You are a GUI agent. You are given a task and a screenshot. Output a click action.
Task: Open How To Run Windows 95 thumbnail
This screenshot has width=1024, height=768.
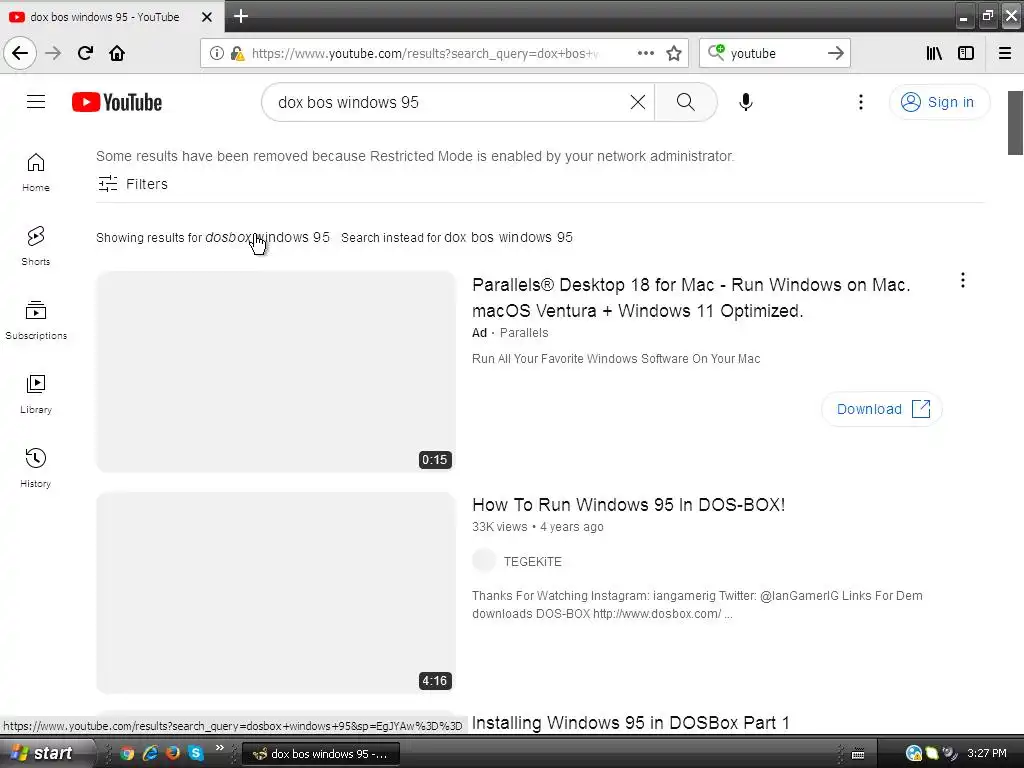coord(276,592)
